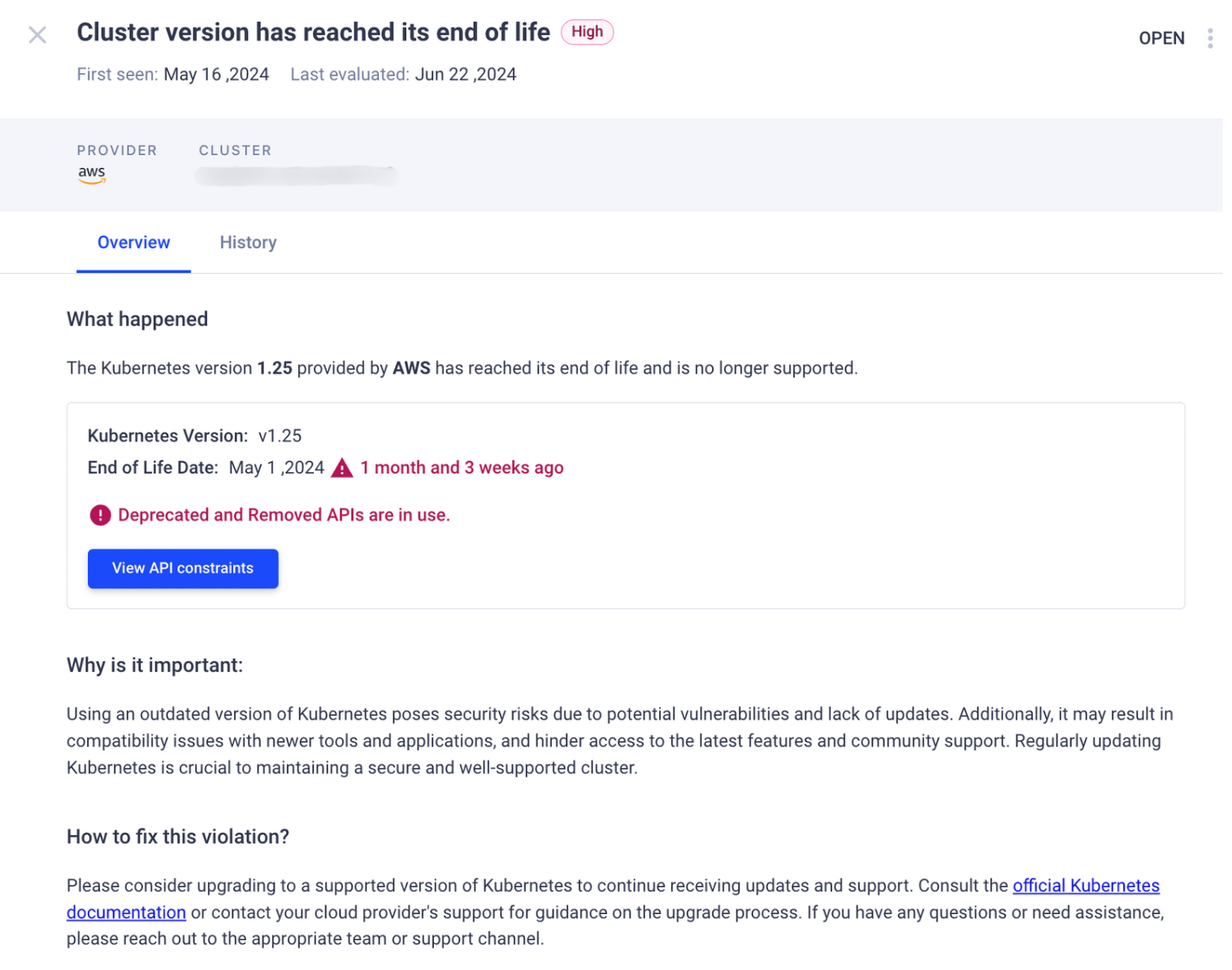Click the 'What happened' heading
The width and height of the screenshot is (1232, 970).
pos(137,319)
